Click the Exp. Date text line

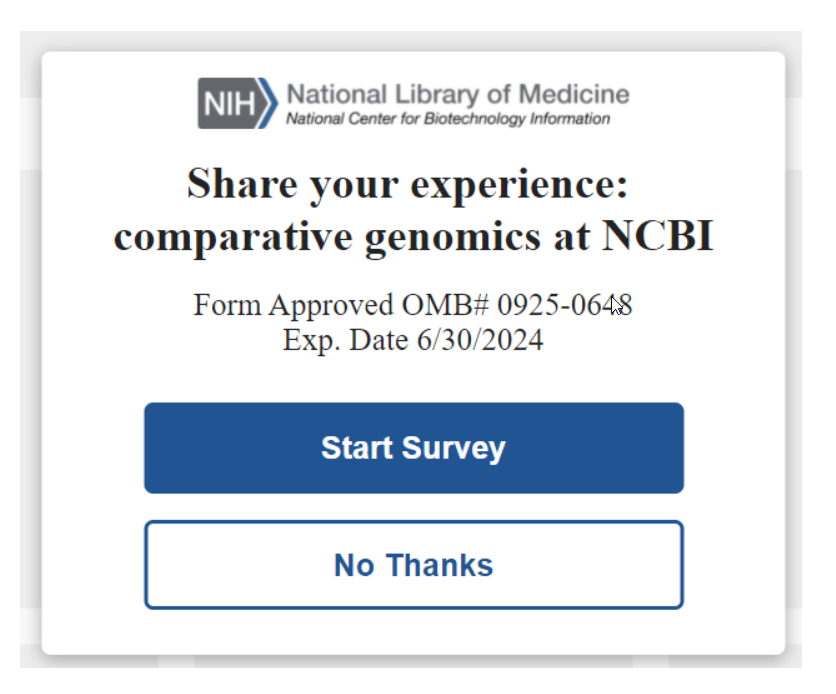click(x=413, y=340)
